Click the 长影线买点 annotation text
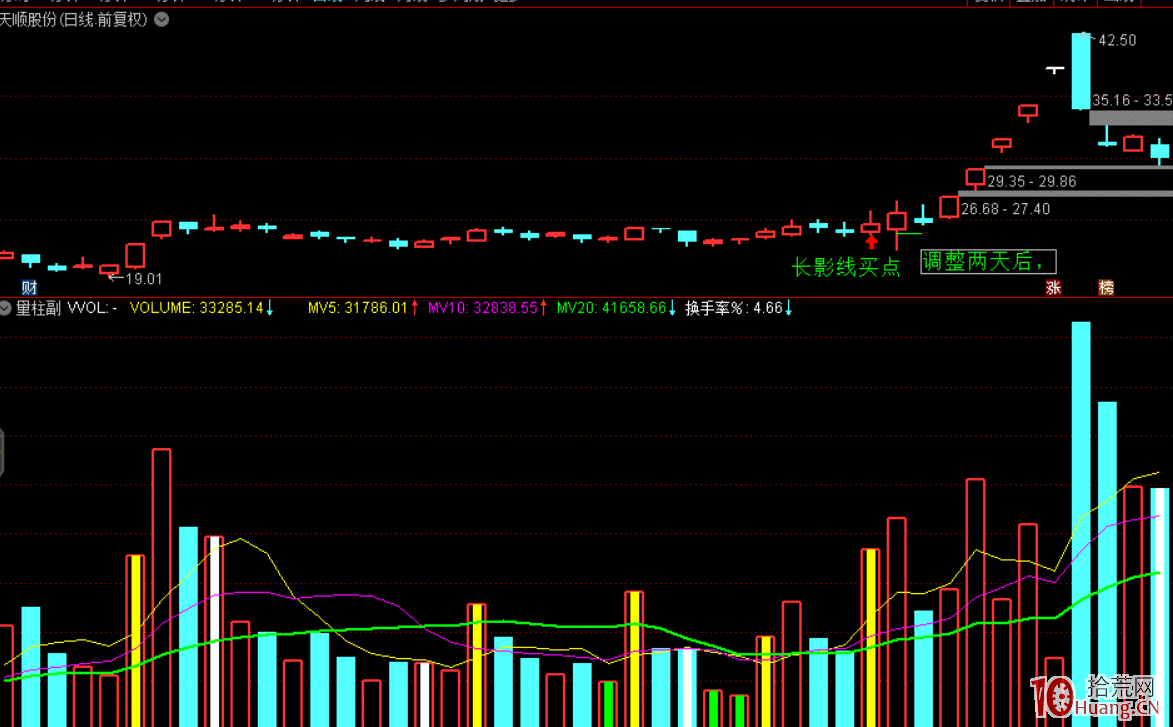1173x727 pixels. coord(846,267)
